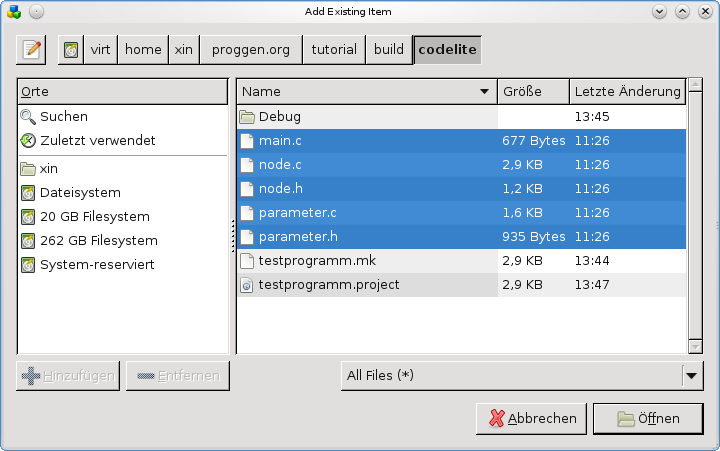Sort files by Größe column header
Screen dimensions: 720x451
point(533,91)
